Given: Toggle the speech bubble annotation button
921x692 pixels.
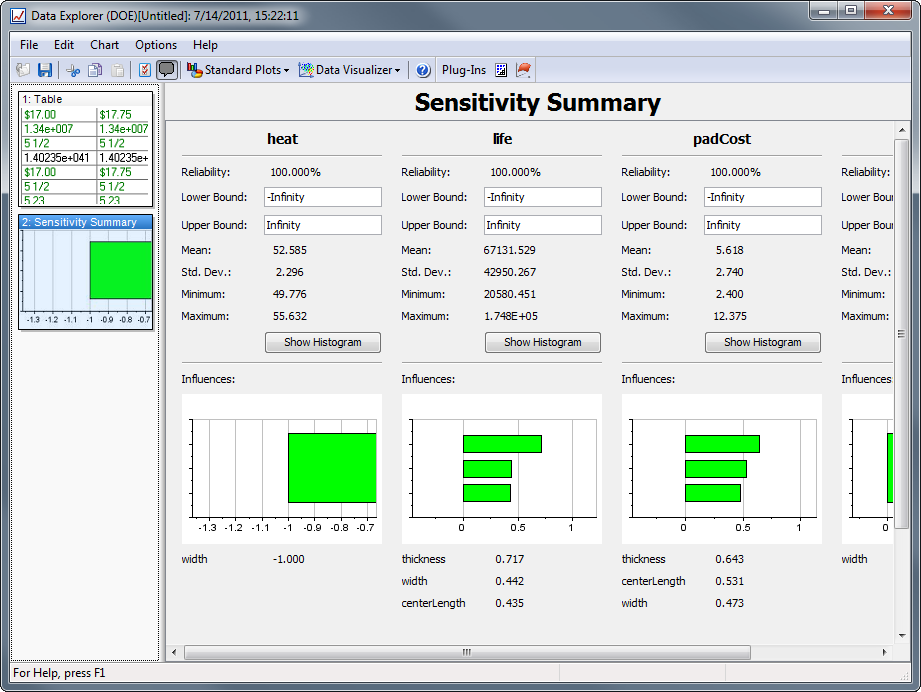Looking at the screenshot, I should 166,70.
